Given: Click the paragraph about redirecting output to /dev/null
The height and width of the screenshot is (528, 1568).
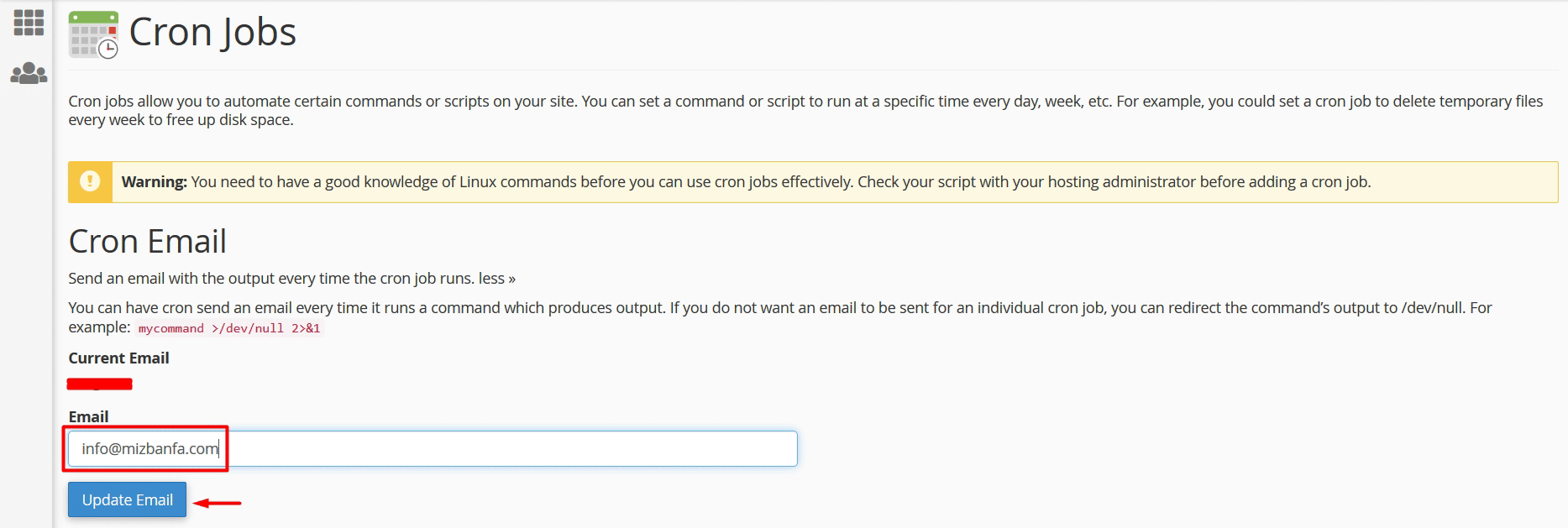Looking at the screenshot, I should tap(780, 317).
